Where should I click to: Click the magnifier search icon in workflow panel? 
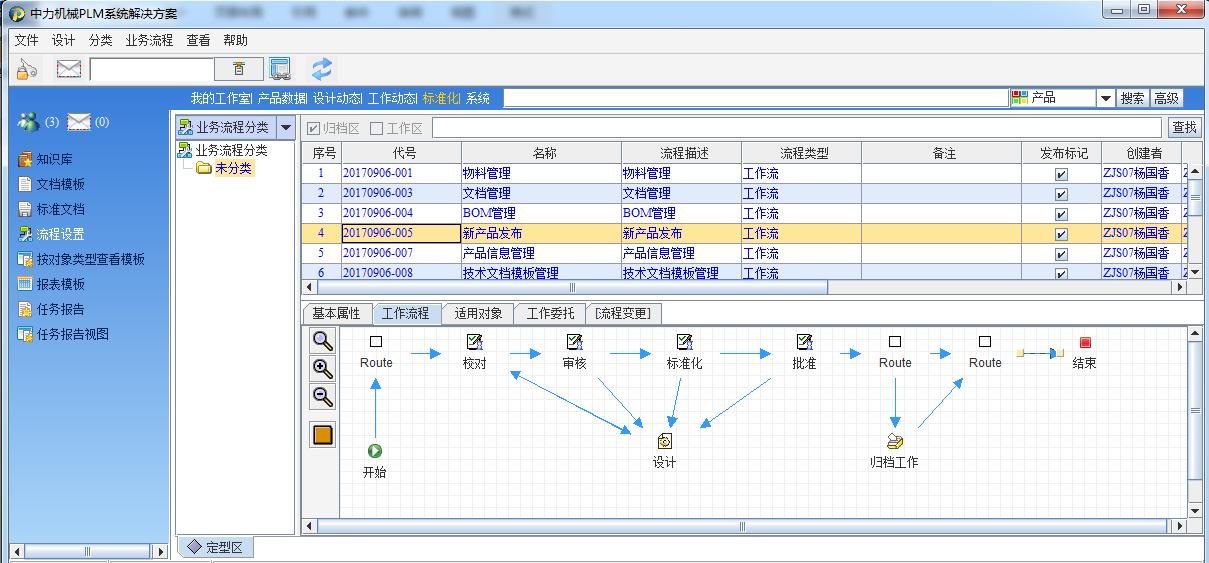[x=323, y=340]
